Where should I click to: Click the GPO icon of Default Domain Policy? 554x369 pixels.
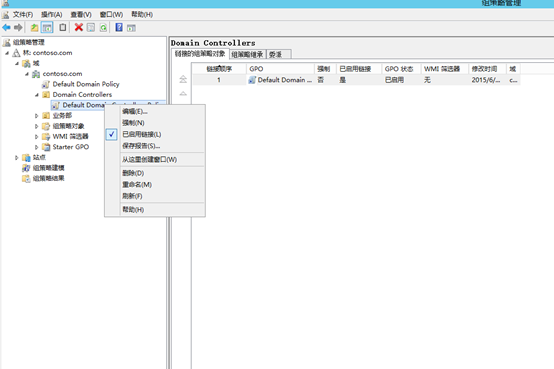pos(46,84)
